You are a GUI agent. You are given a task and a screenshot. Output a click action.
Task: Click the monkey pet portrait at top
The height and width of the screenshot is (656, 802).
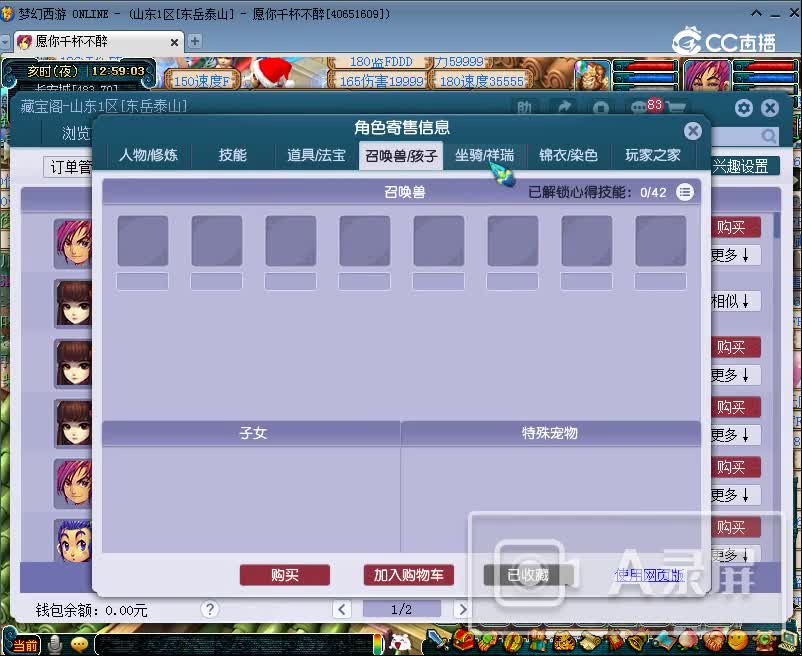click(x=592, y=74)
